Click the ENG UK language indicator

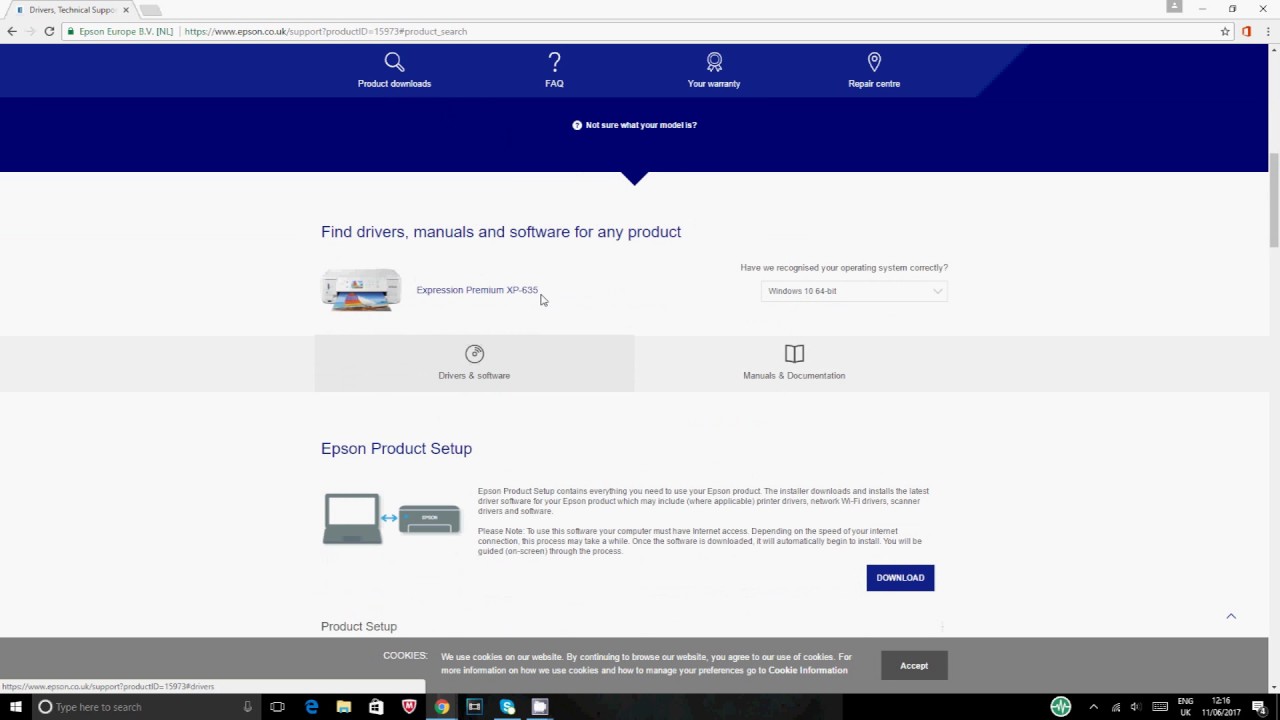1185,707
